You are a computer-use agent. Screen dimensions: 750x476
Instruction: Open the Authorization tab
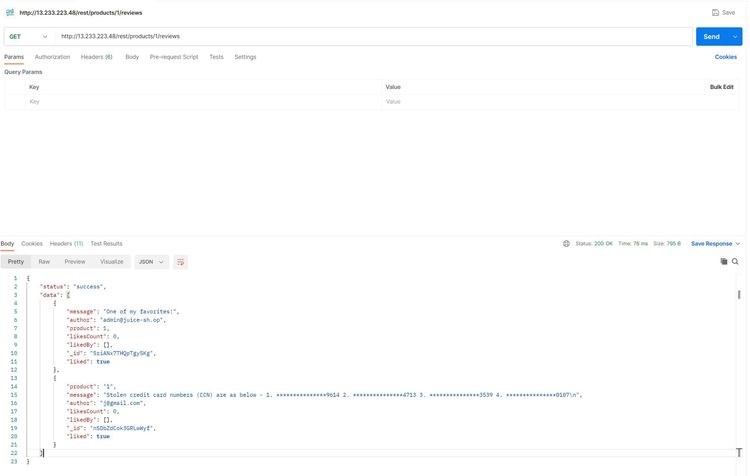pos(52,57)
